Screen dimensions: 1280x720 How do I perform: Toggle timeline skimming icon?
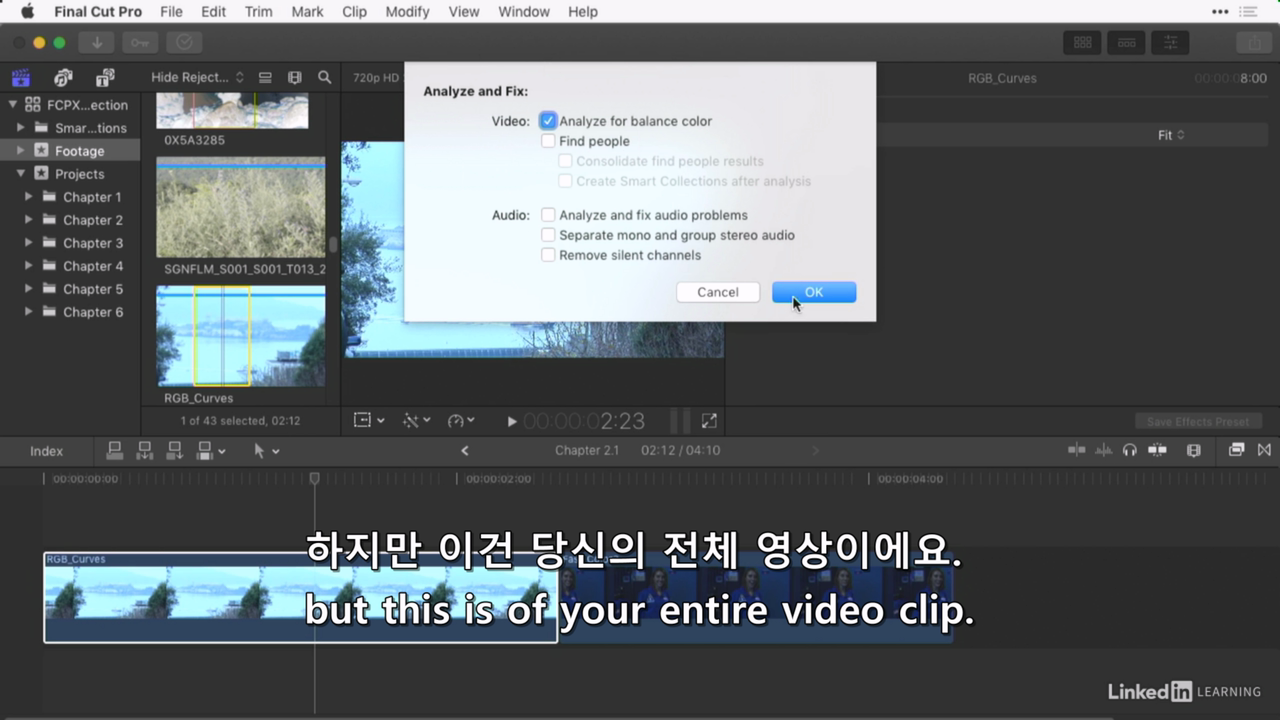(x=1077, y=450)
